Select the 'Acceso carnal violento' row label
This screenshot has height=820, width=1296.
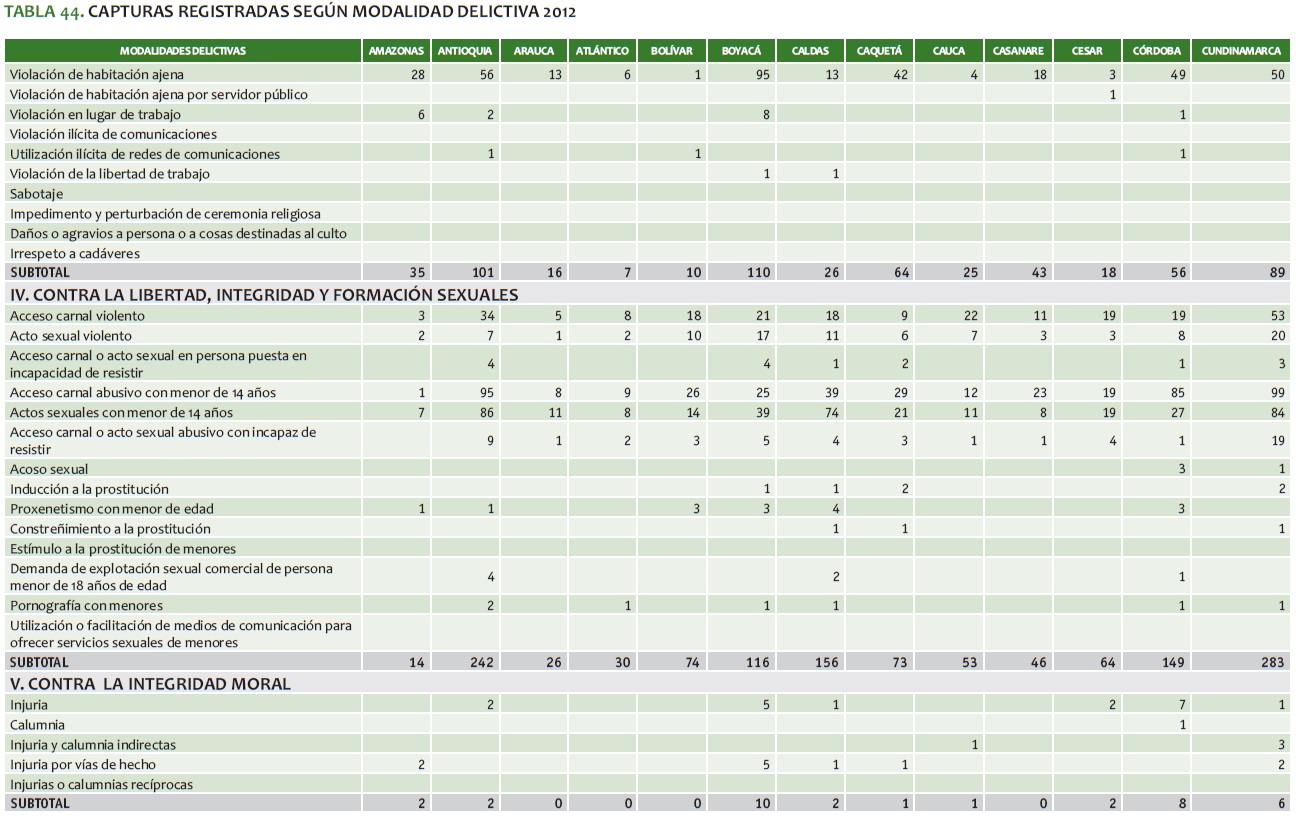click(x=76, y=316)
